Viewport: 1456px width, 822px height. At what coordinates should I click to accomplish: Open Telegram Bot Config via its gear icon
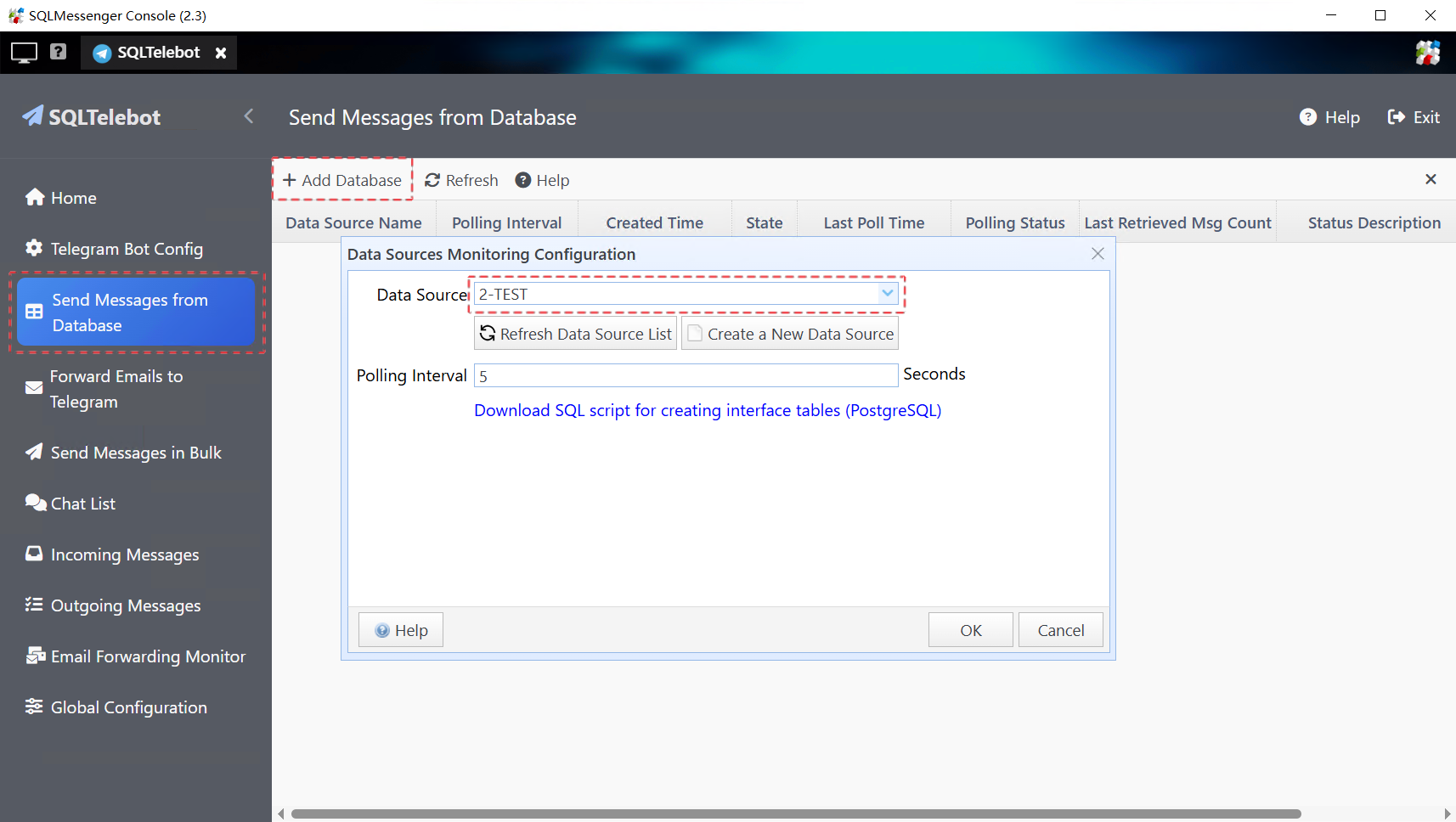pyautogui.click(x=34, y=248)
